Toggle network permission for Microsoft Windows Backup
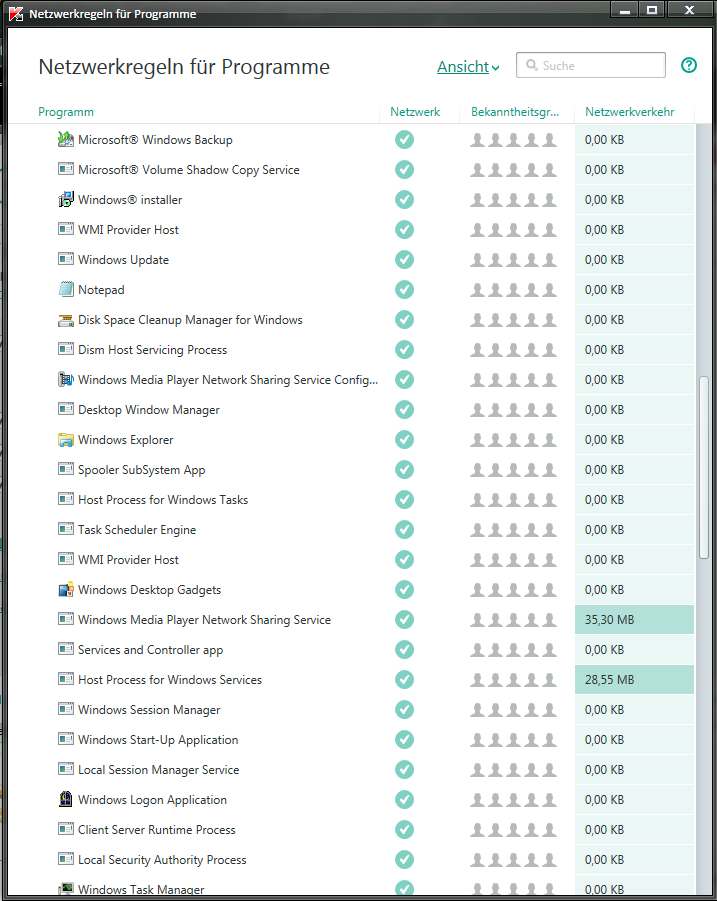The height and width of the screenshot is (901, 717). pyautogui.click(x=404, y=140)
